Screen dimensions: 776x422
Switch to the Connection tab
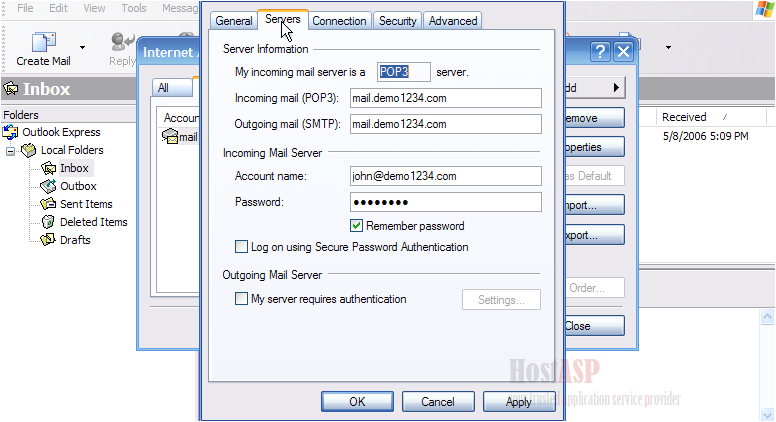click(x=339, y=21)
